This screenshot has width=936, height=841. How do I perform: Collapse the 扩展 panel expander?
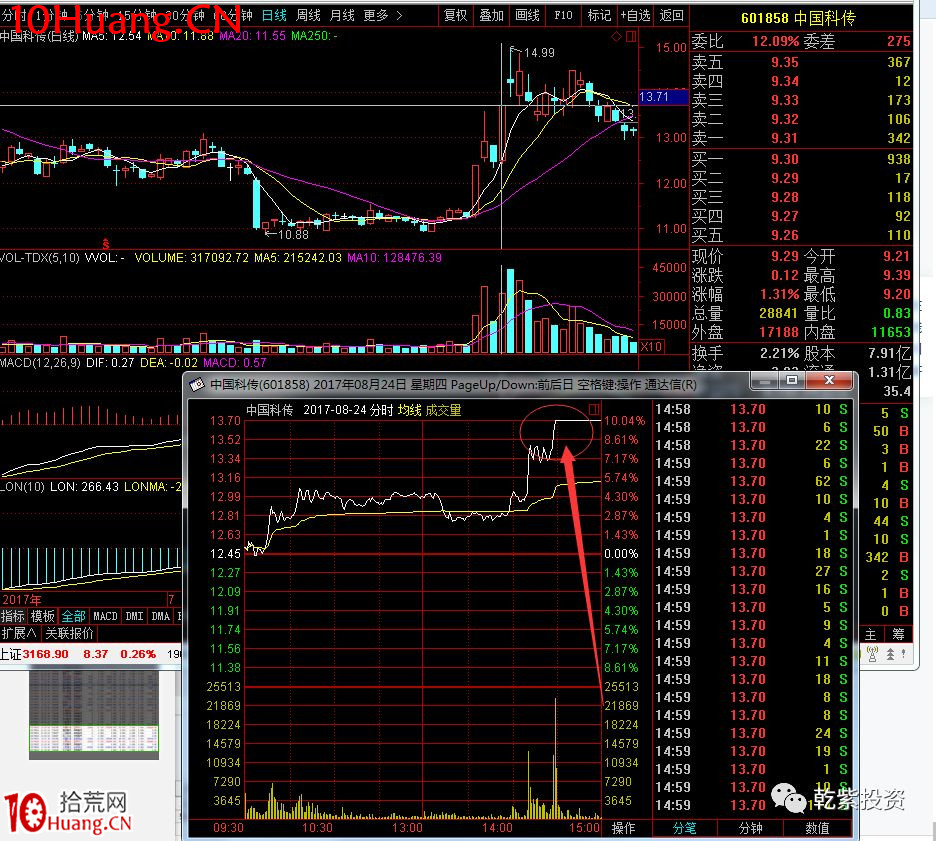(19, 633)
